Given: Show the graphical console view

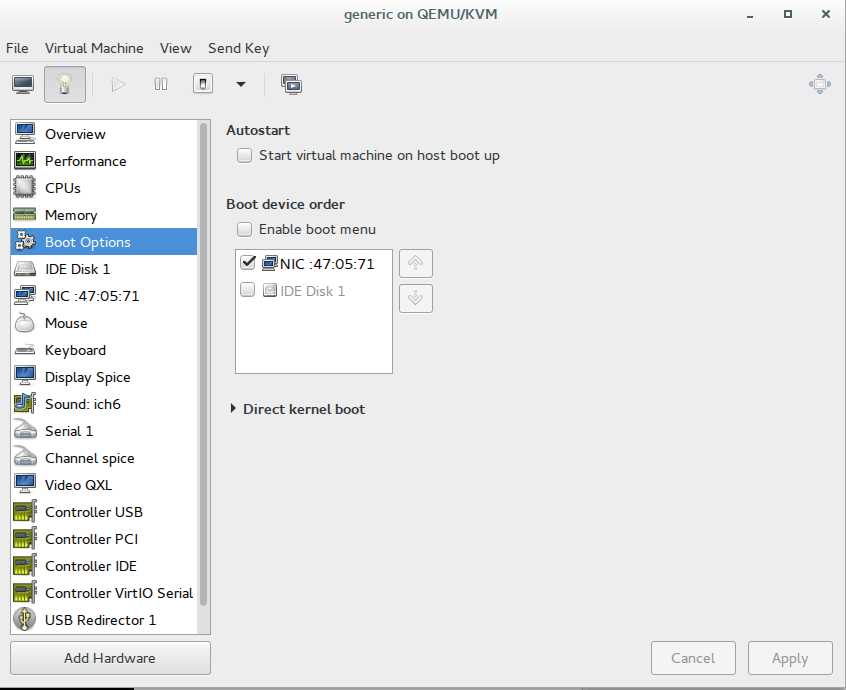Looking at the screenshot, I should pyautogui.click(x=23, y=84).
